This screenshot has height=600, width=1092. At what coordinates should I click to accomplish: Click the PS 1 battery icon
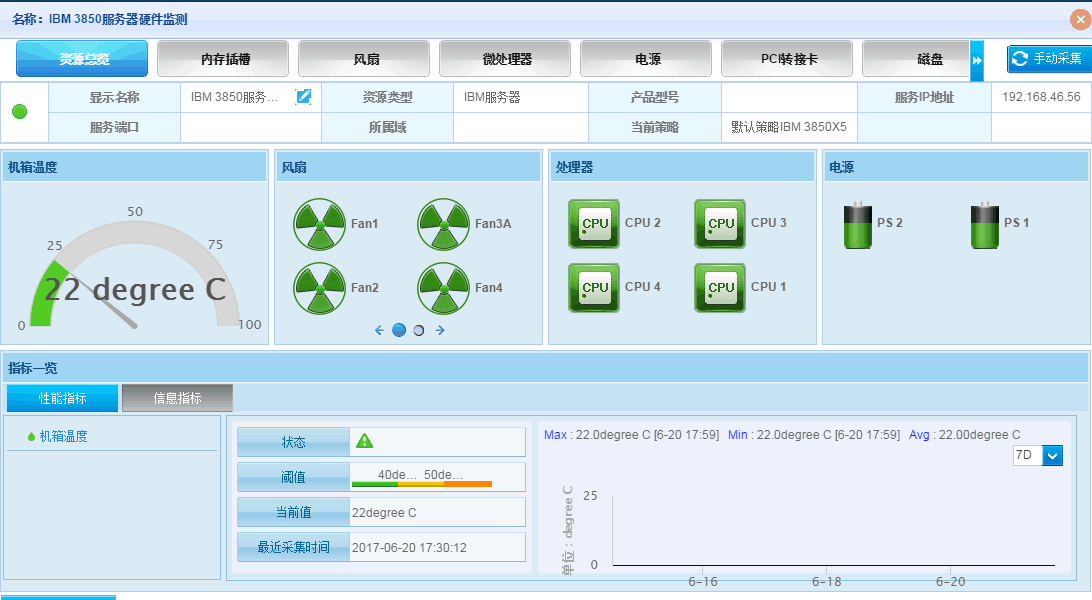[985, 225]
